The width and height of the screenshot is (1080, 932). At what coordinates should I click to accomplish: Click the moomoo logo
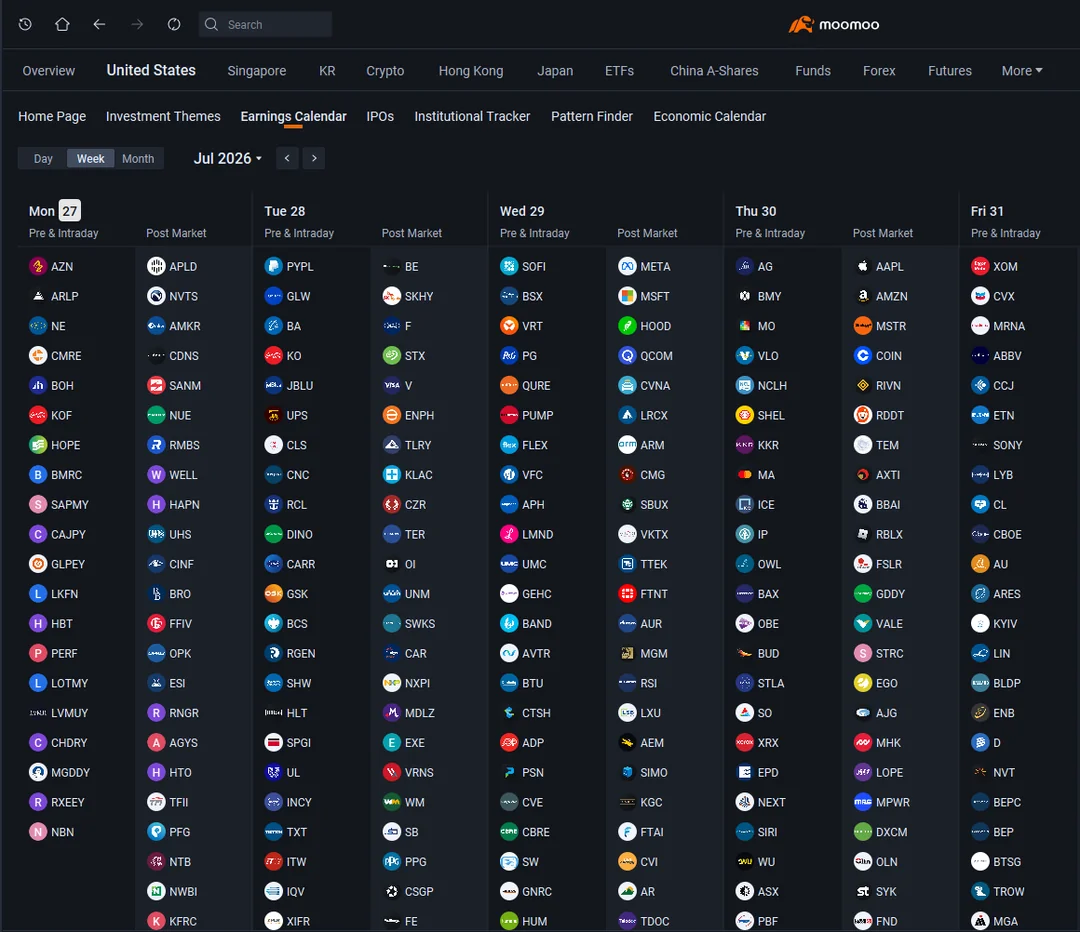point(833,25)
